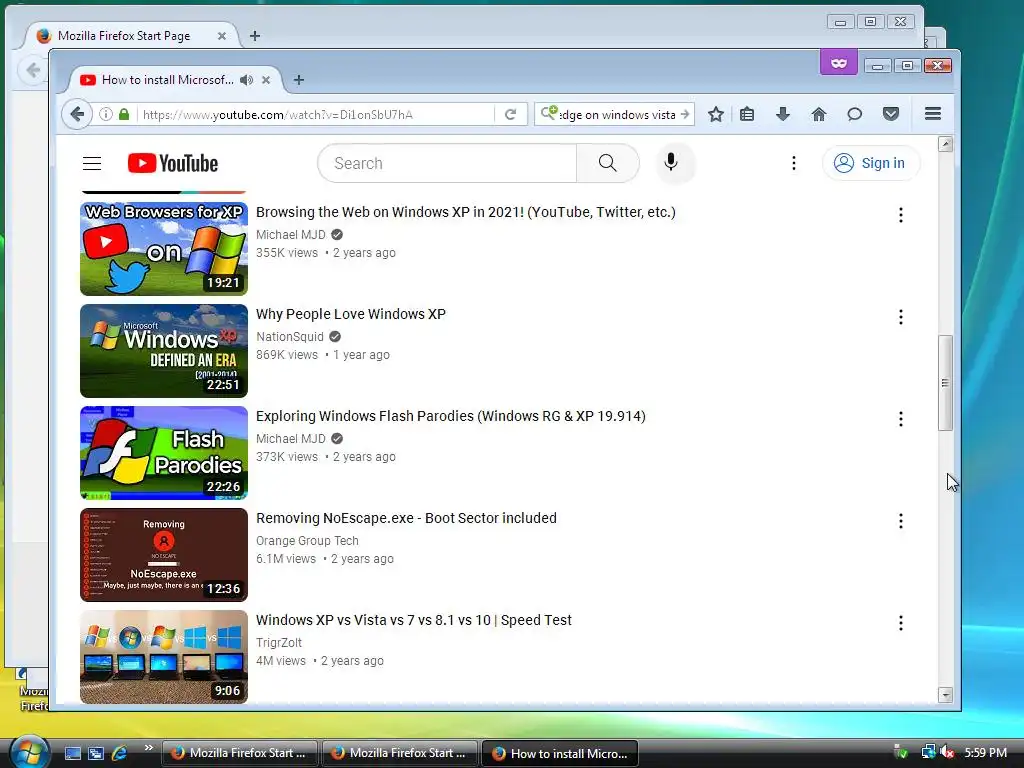Screen dimensions: 1024x768
Task: Select the How to install Microsoft tab
Action: [167, 80]
